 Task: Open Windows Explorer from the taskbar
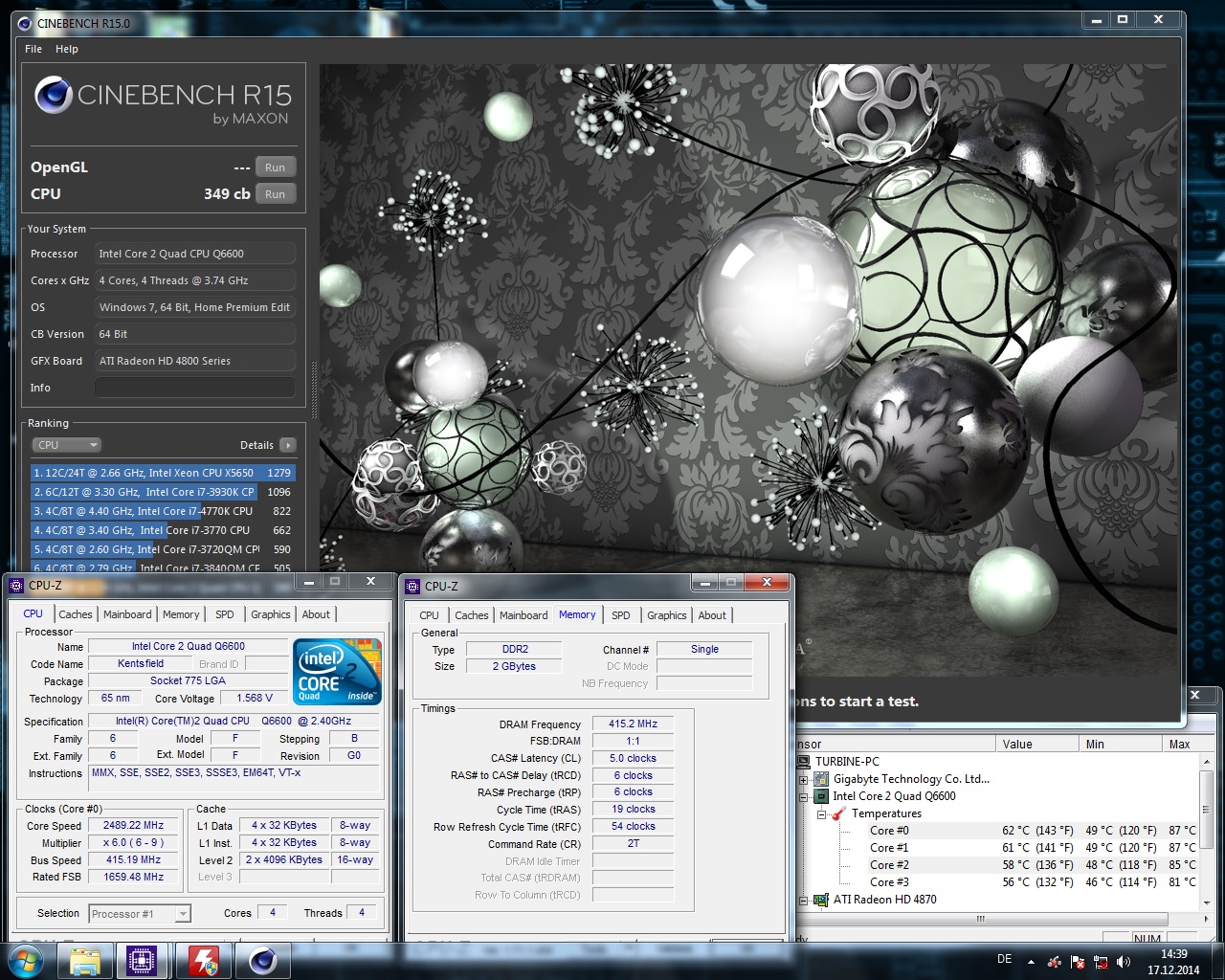click(x=85, y=960)
